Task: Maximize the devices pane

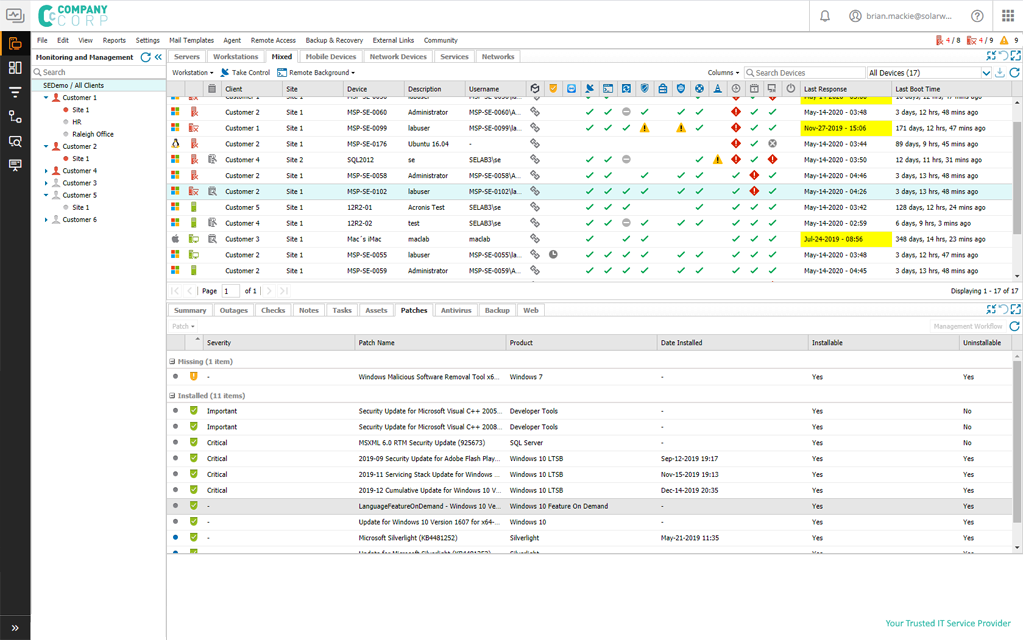Action: point(1016,56)
